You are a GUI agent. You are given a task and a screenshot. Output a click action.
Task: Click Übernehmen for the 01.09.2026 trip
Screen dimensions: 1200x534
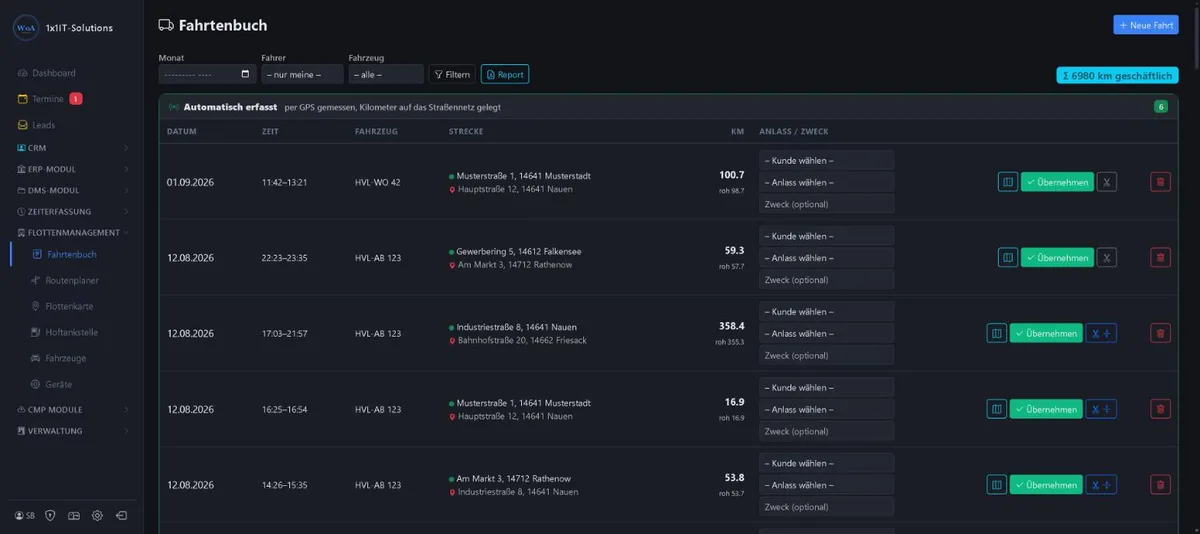pyautogui.click(x=1057, y=182)
